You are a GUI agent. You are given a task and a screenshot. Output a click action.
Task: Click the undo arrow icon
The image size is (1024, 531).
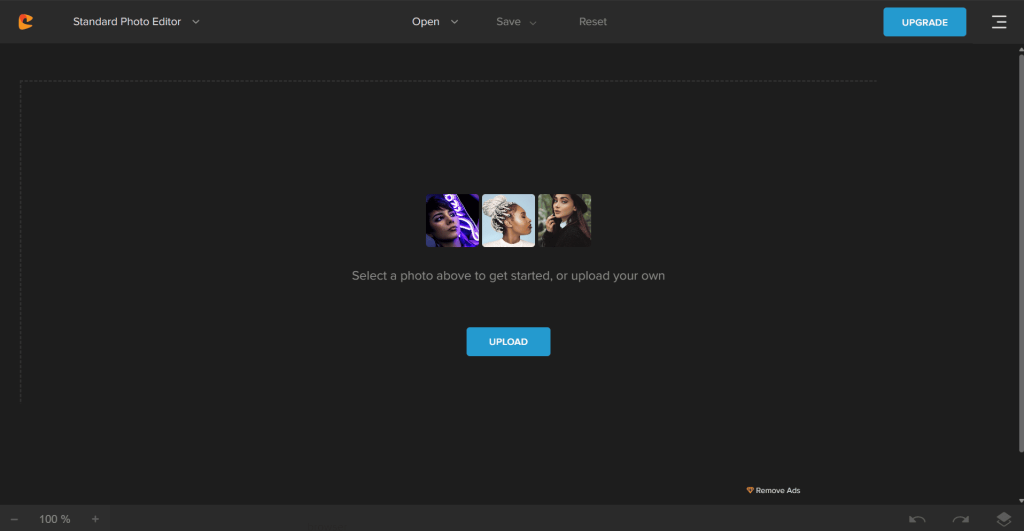click(917, 519)
